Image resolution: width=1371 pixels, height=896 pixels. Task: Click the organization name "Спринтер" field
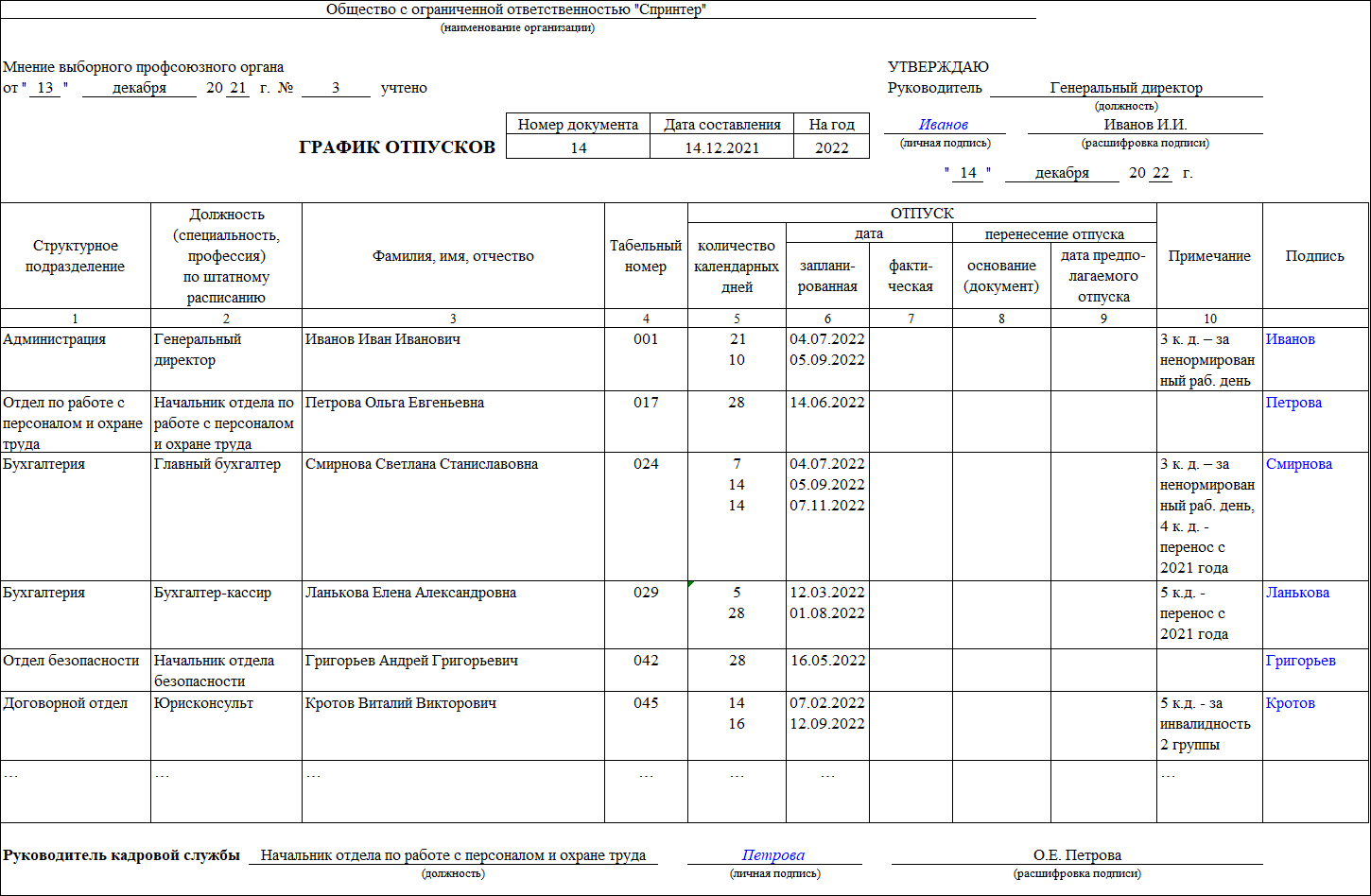coord(517,9)
